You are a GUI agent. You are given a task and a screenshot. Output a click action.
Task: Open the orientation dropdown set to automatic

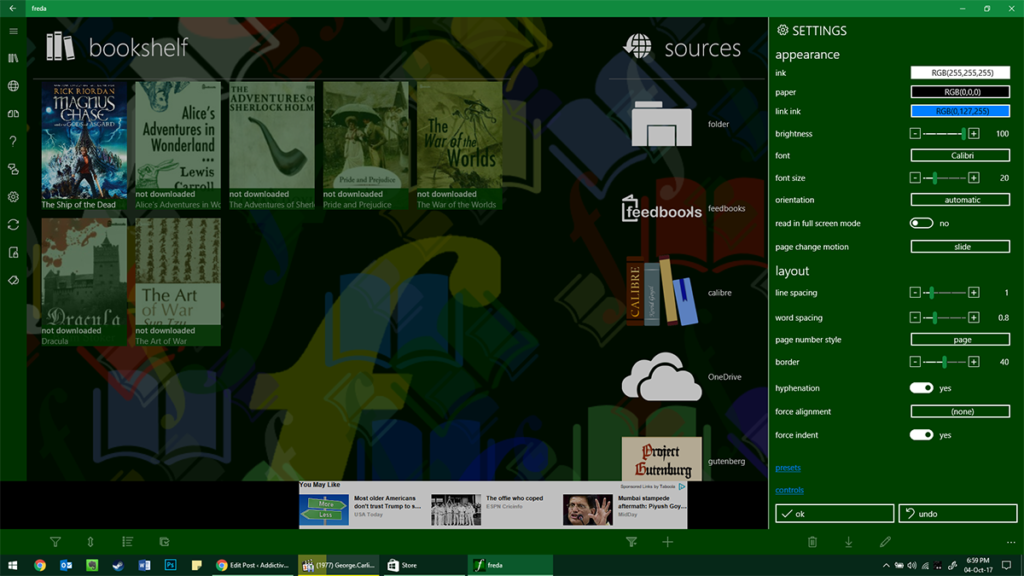(x=959, y=199)
